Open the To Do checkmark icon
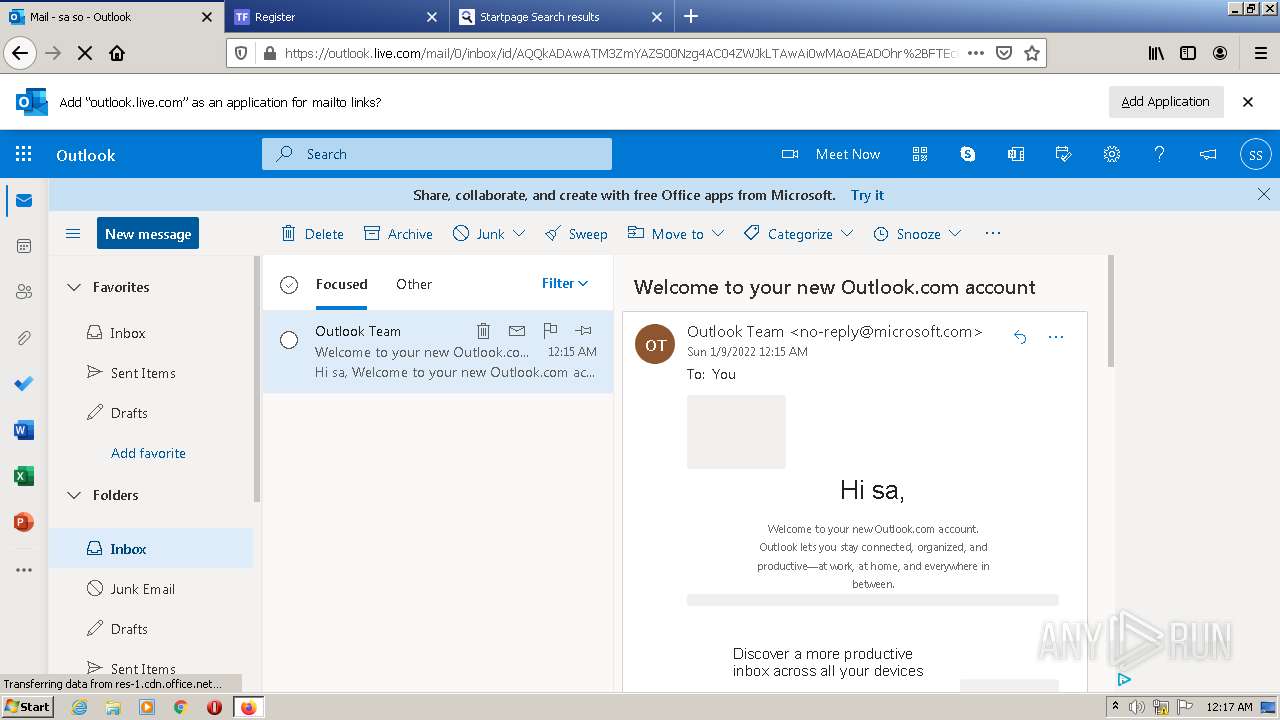This screenshot has height=720, width=1280. [x=24, y=384]
